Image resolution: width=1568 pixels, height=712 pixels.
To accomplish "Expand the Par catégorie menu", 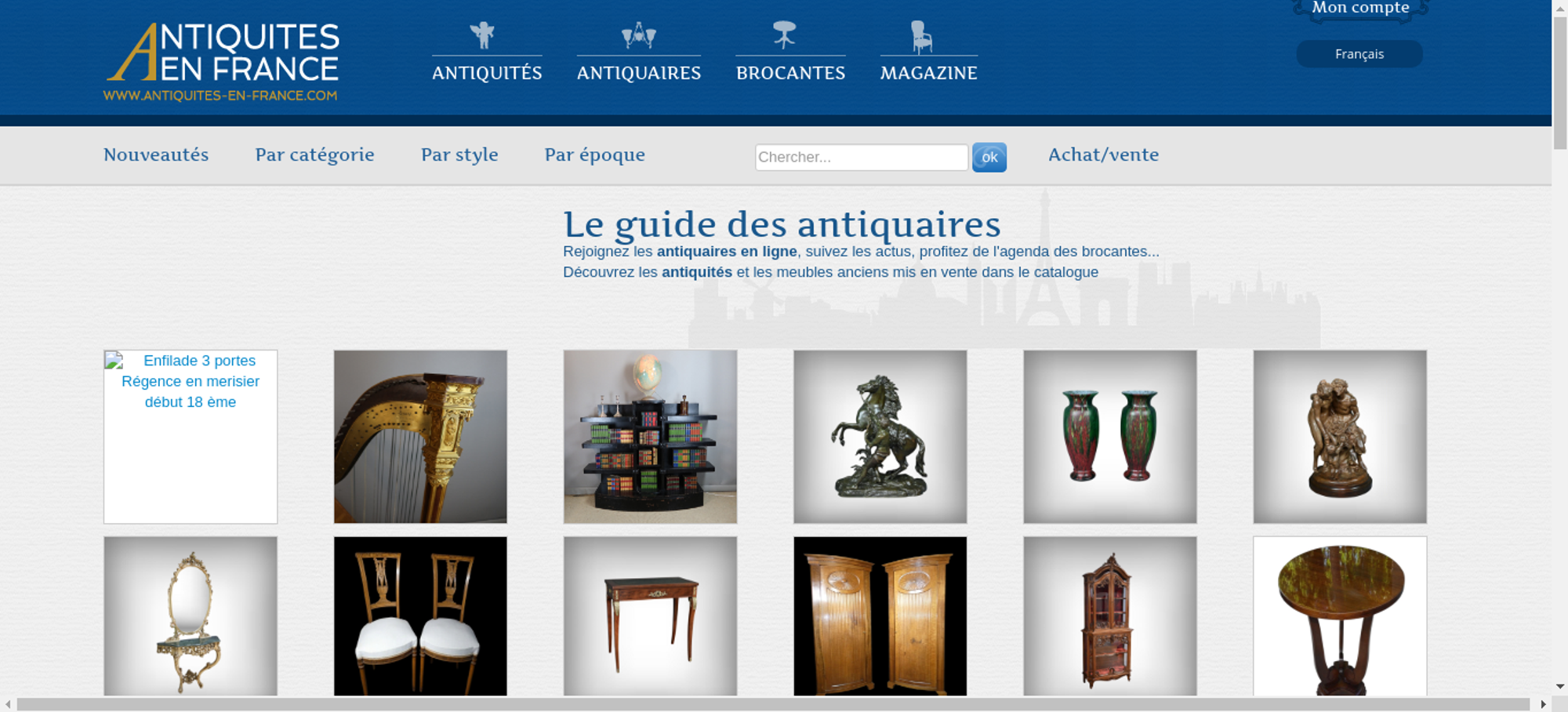I will point(314,154).
